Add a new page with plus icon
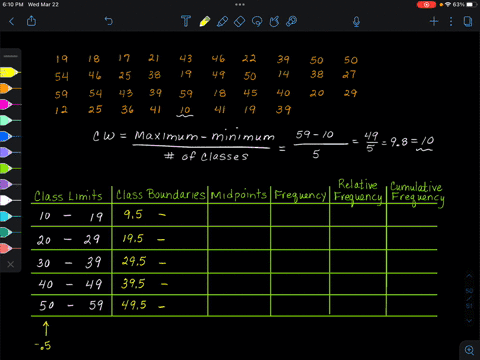Screen dimensions: 480x360 click(434, 22)
